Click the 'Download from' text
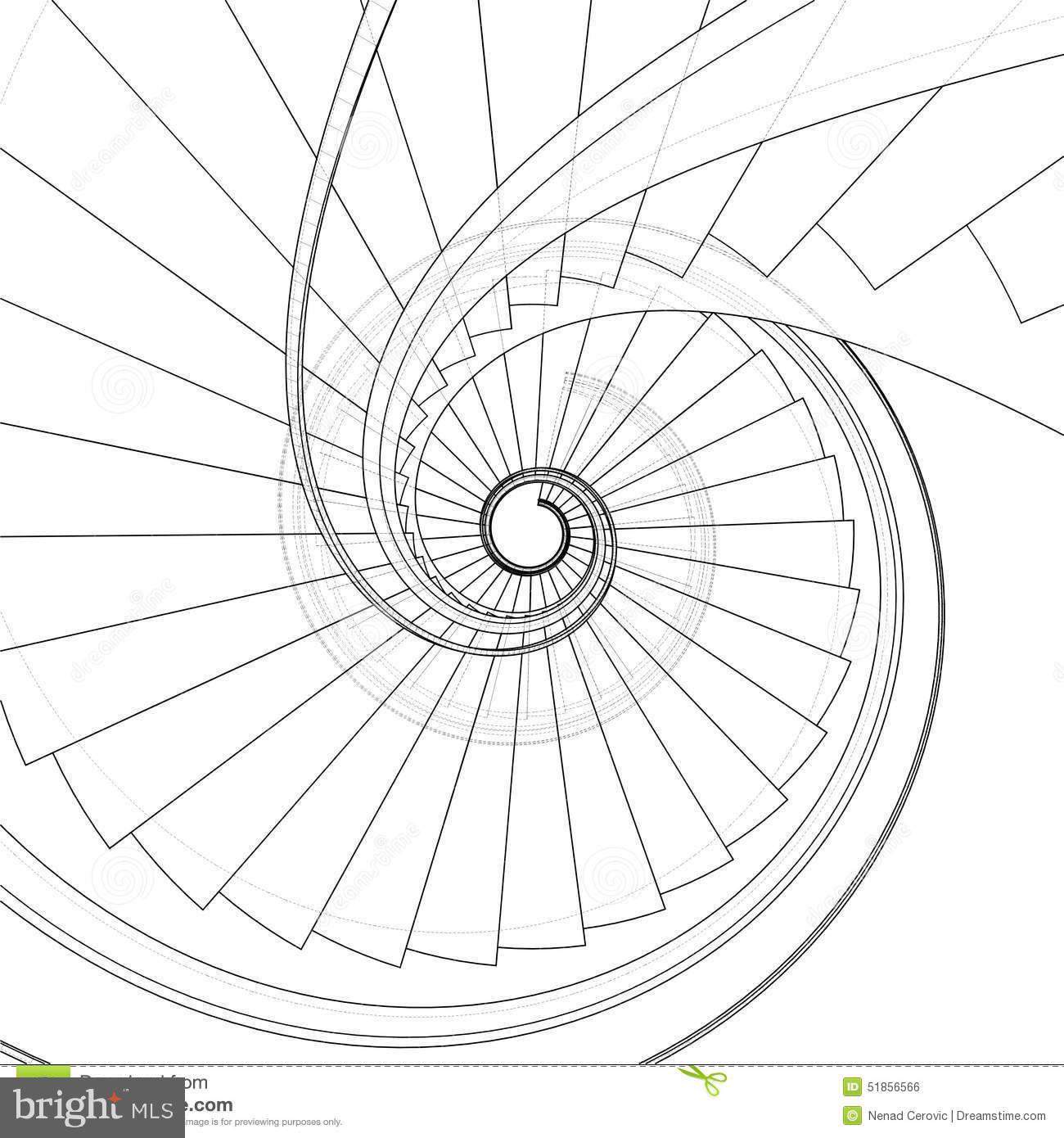The width and height of the screenshot is (1064, 1138). tap(144, 1081)
